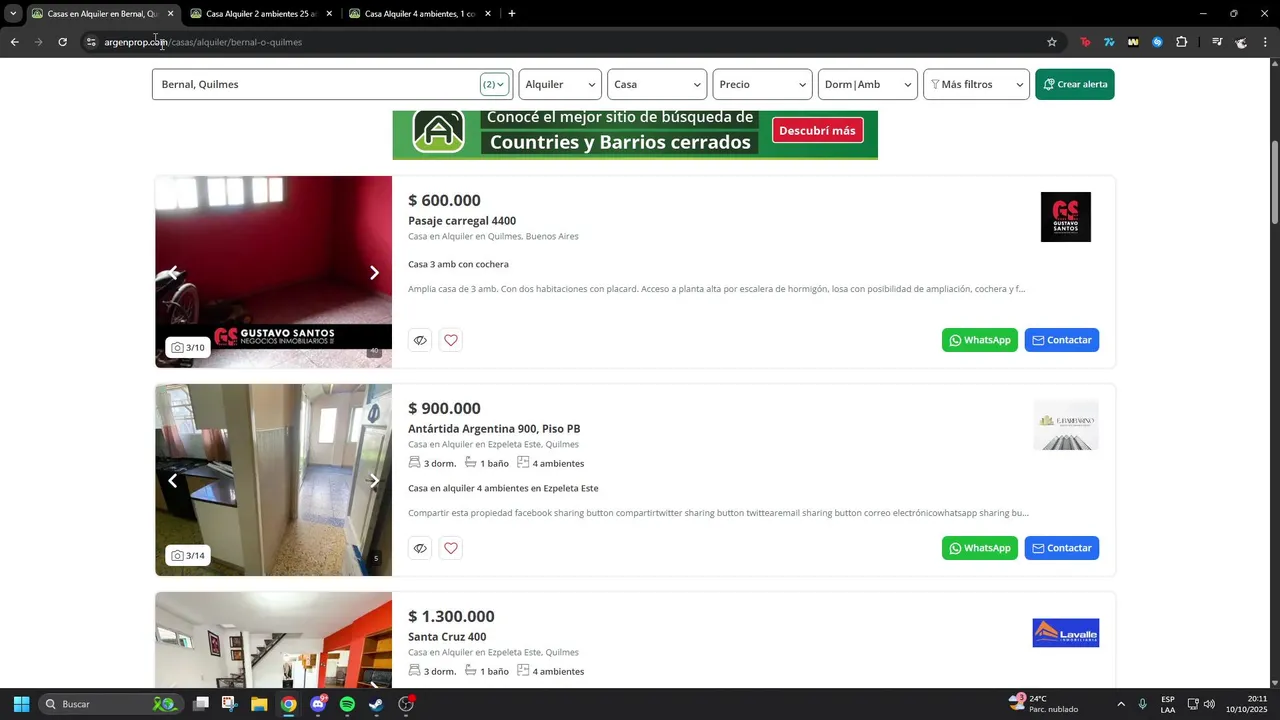The height and width of the screenshot is (720, 1280).
Task: Close the Casa Alquiler 4 ambientes tab
Action: click(488, 13)
